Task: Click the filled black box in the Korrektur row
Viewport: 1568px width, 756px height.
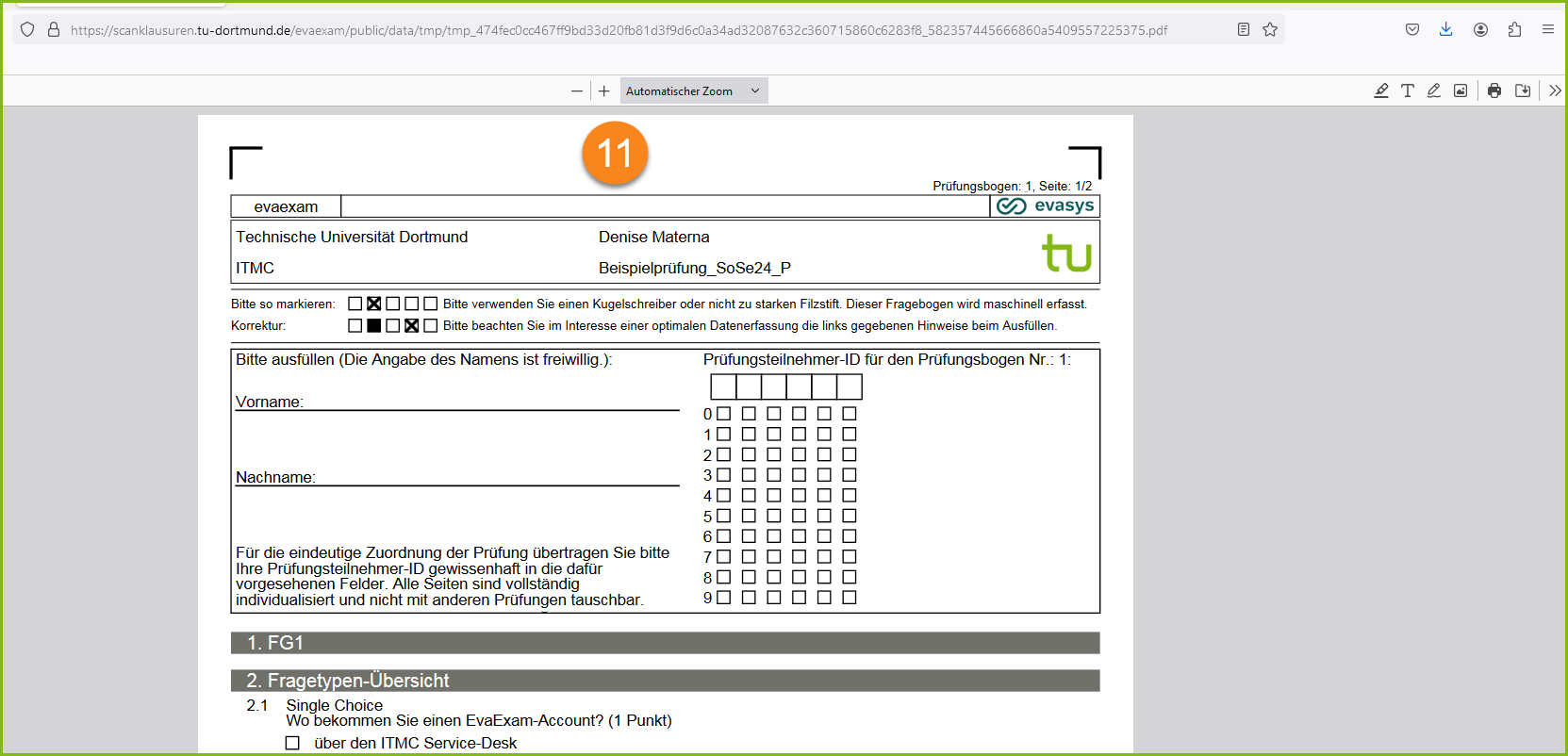Action: [374, 325]
